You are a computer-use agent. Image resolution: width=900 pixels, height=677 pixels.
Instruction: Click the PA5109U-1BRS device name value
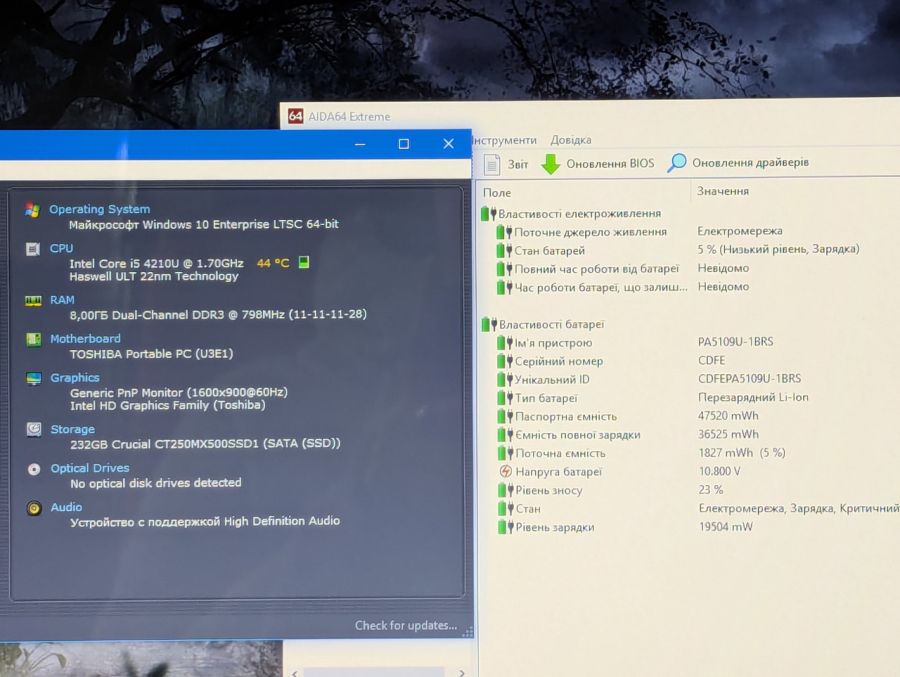(x=735, y=342)
